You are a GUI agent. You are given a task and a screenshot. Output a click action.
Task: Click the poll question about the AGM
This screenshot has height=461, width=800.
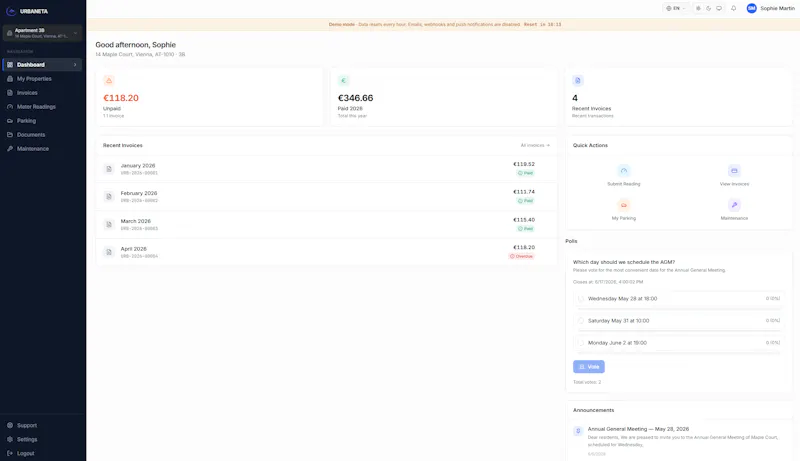[624, 262]
